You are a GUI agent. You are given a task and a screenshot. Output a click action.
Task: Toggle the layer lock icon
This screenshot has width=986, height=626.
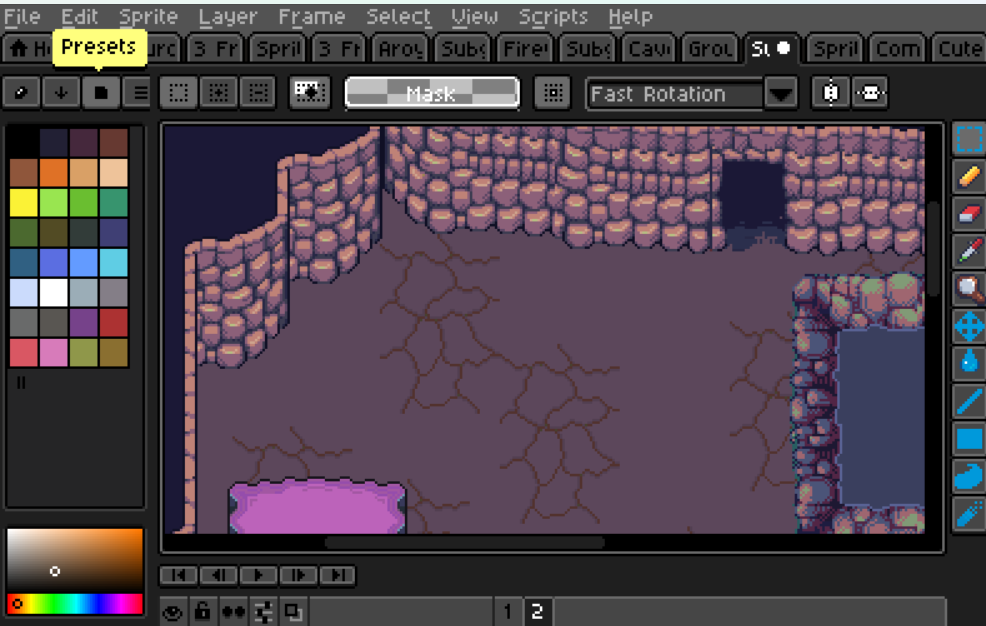[x=202, y=612]
